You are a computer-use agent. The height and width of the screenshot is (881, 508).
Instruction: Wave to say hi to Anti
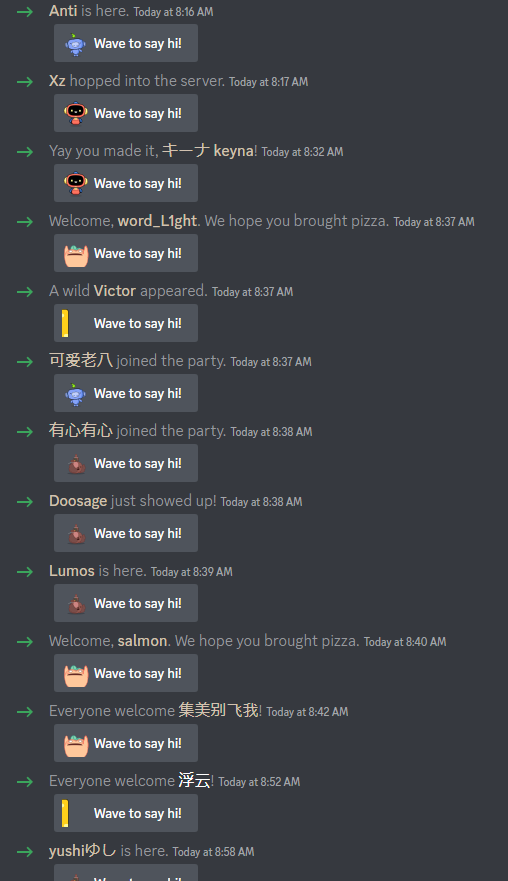(125, 43)
